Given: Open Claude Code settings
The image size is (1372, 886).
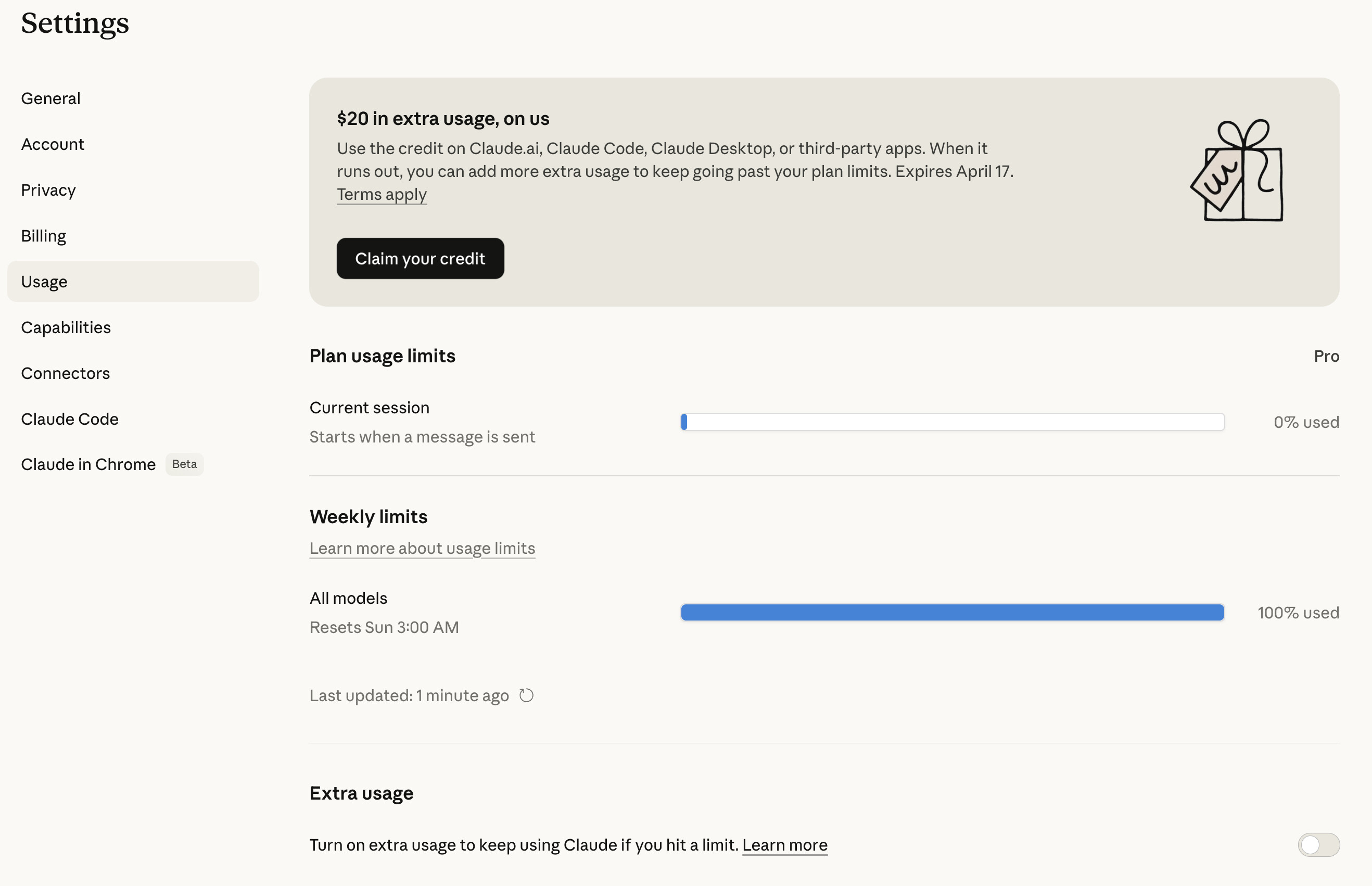Looking at the screenshot, I should click(x=70, y=419).
